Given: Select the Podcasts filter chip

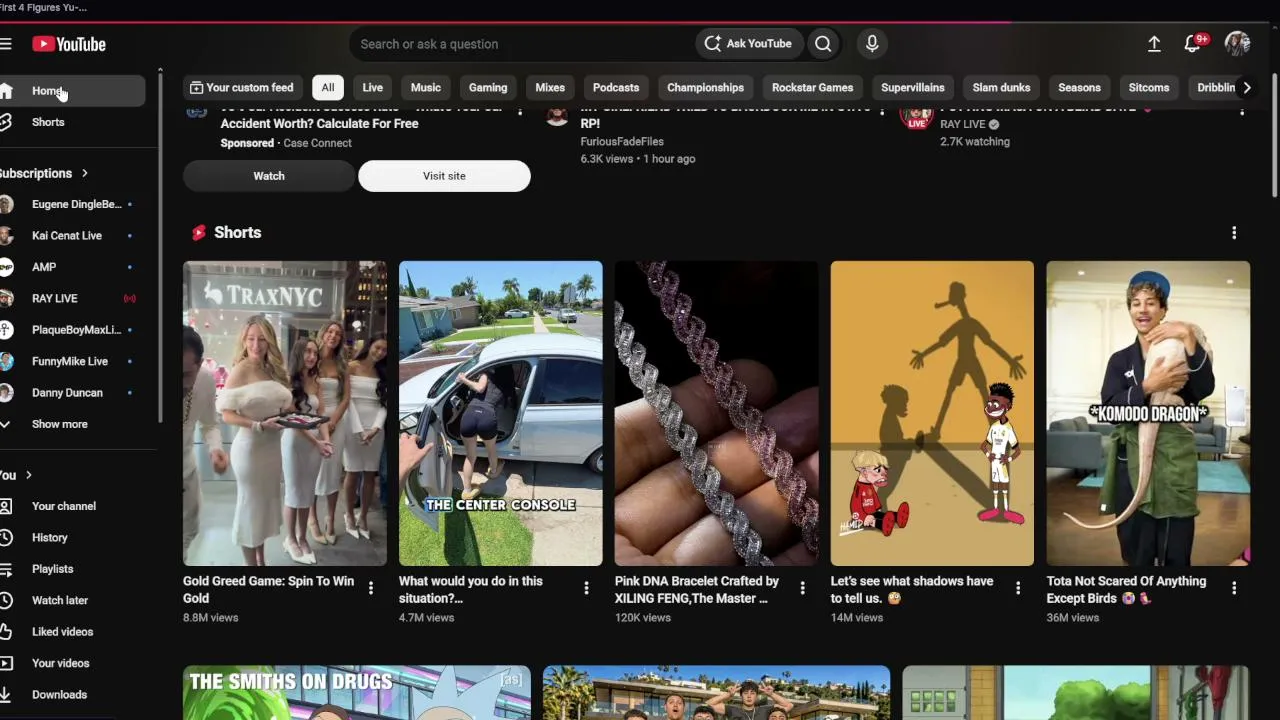Looking at the screenshot, I should (x=616, y=88).
